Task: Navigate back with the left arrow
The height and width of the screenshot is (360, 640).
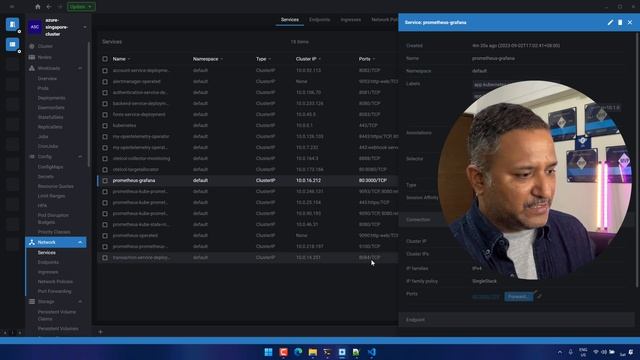Action: 49,7
